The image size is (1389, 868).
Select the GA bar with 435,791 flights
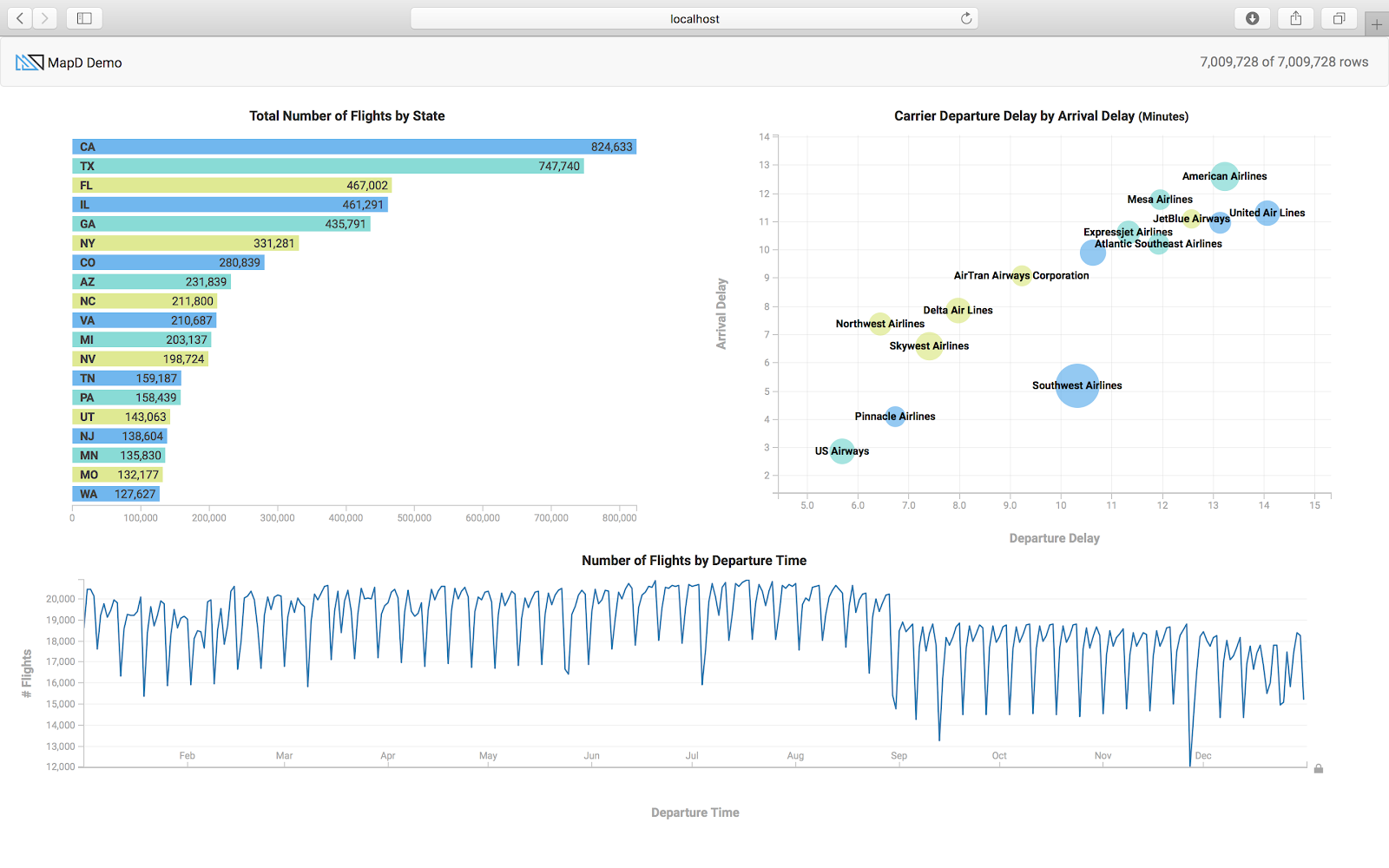point(221,224)
